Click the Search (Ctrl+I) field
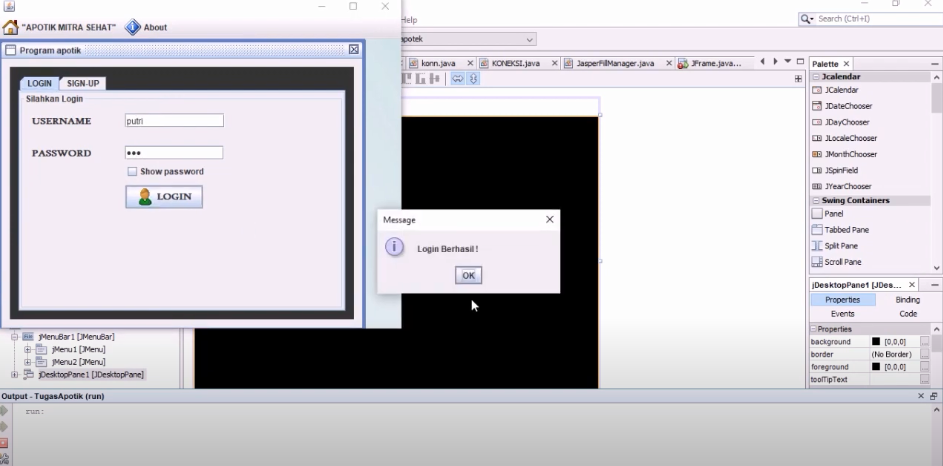This screenshot has height=466, width=943. click(878, 19)
